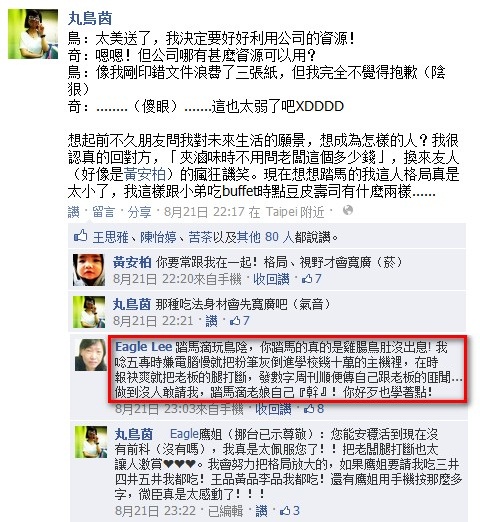Click 留言 to comment on the post

103,212
